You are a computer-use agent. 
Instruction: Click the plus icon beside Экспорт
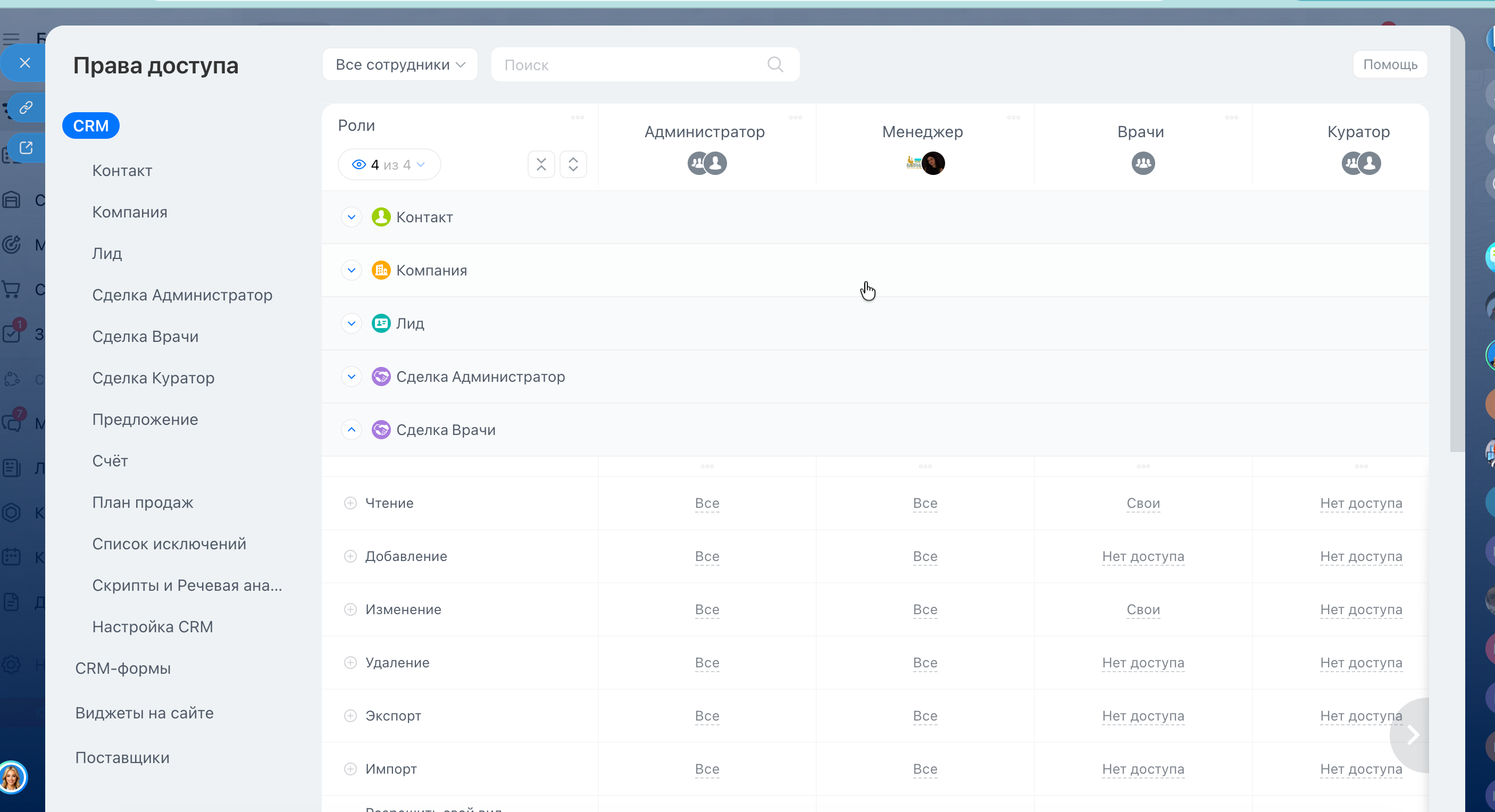tap(350, 716)
